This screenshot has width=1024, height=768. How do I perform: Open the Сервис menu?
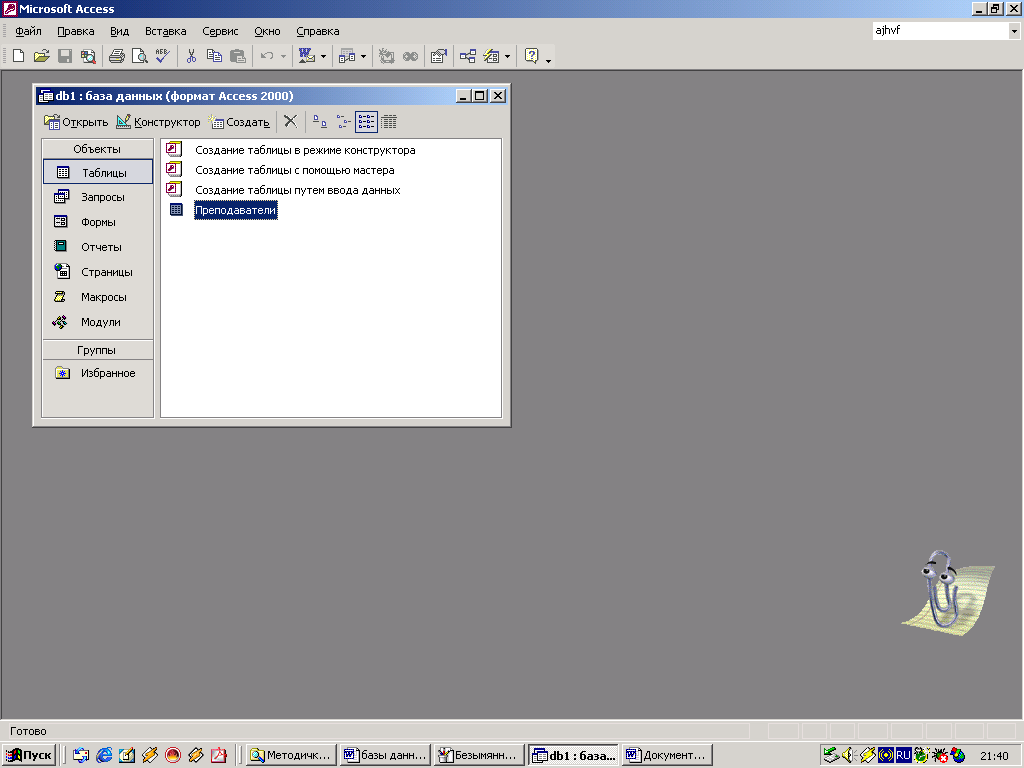coord(220,31)
